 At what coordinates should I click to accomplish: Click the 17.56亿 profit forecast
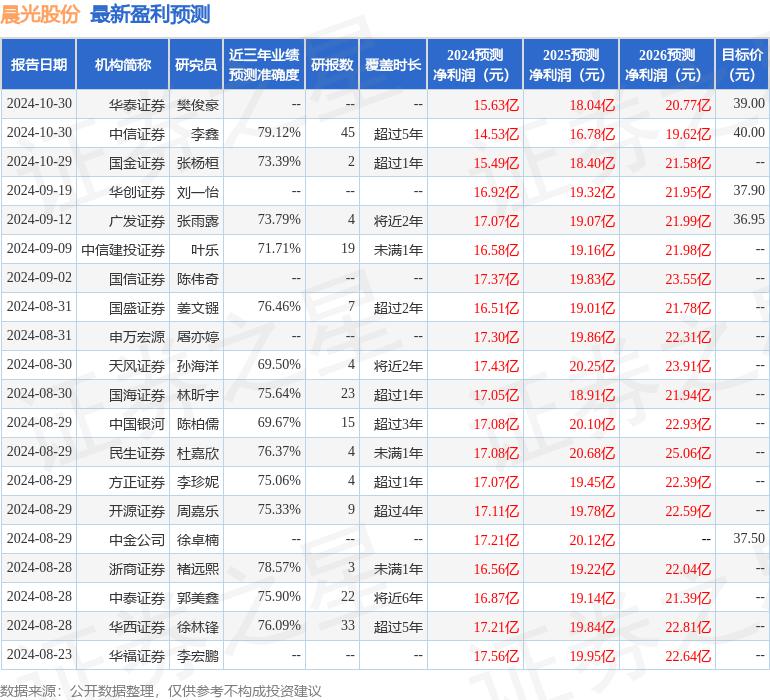pos(496,655)
